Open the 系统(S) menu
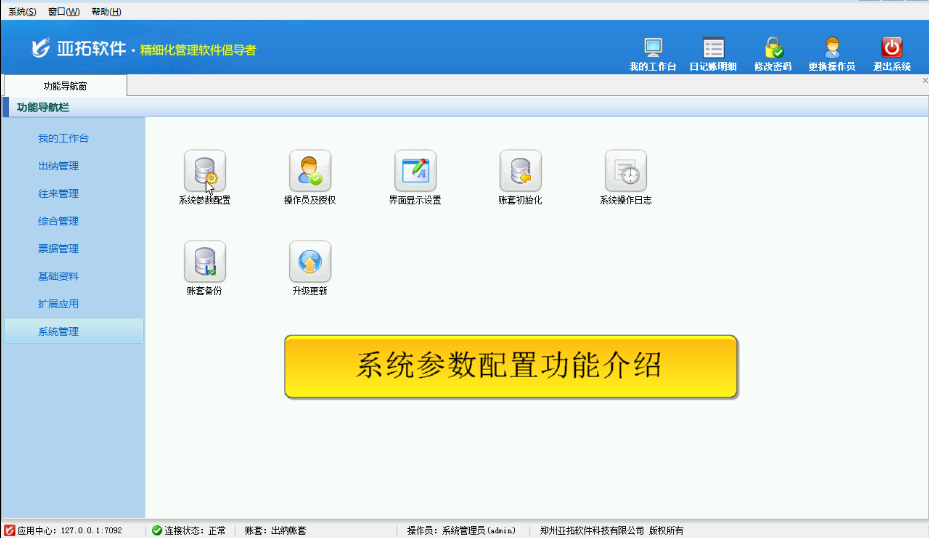Viewport: 929px width, 538px height. 22,11
